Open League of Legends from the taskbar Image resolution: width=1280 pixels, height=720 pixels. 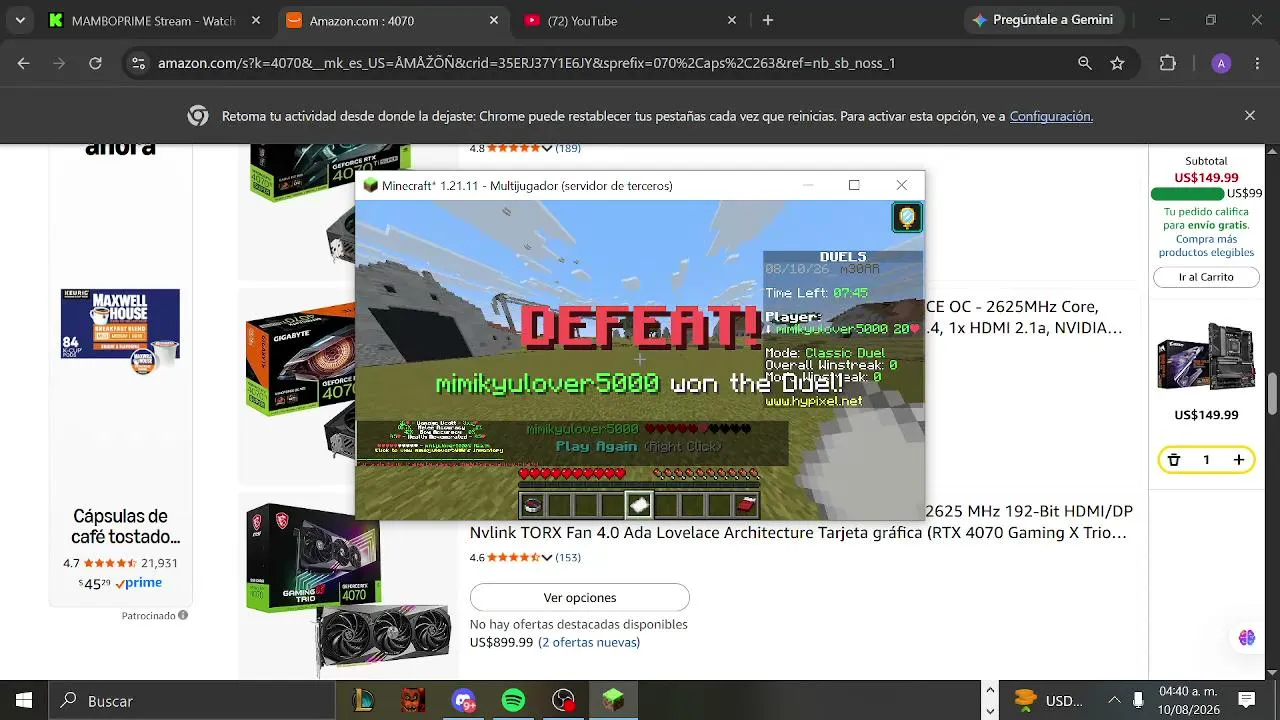tap(363, 701)
